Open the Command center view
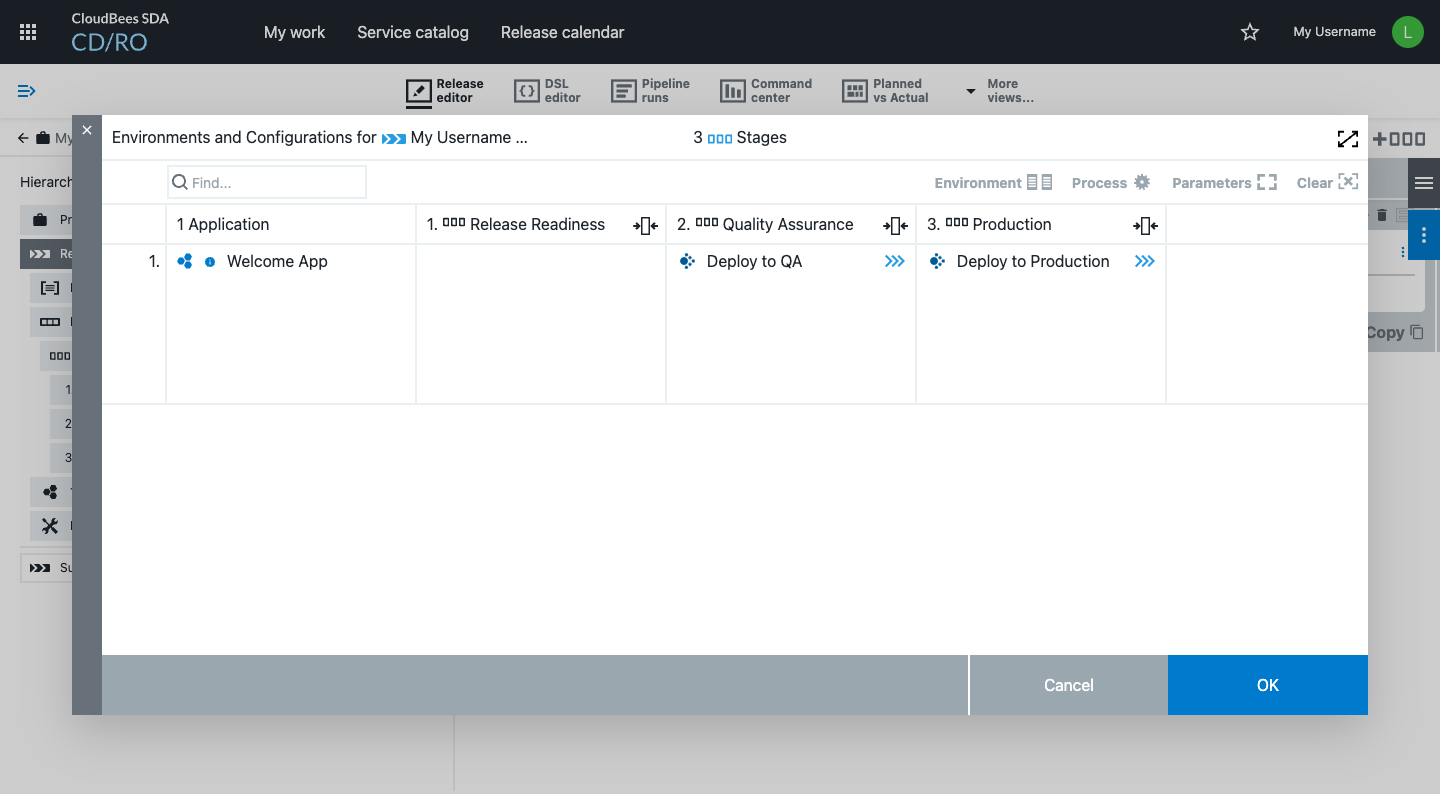1440x794 pixels. [x=766, y=91]
